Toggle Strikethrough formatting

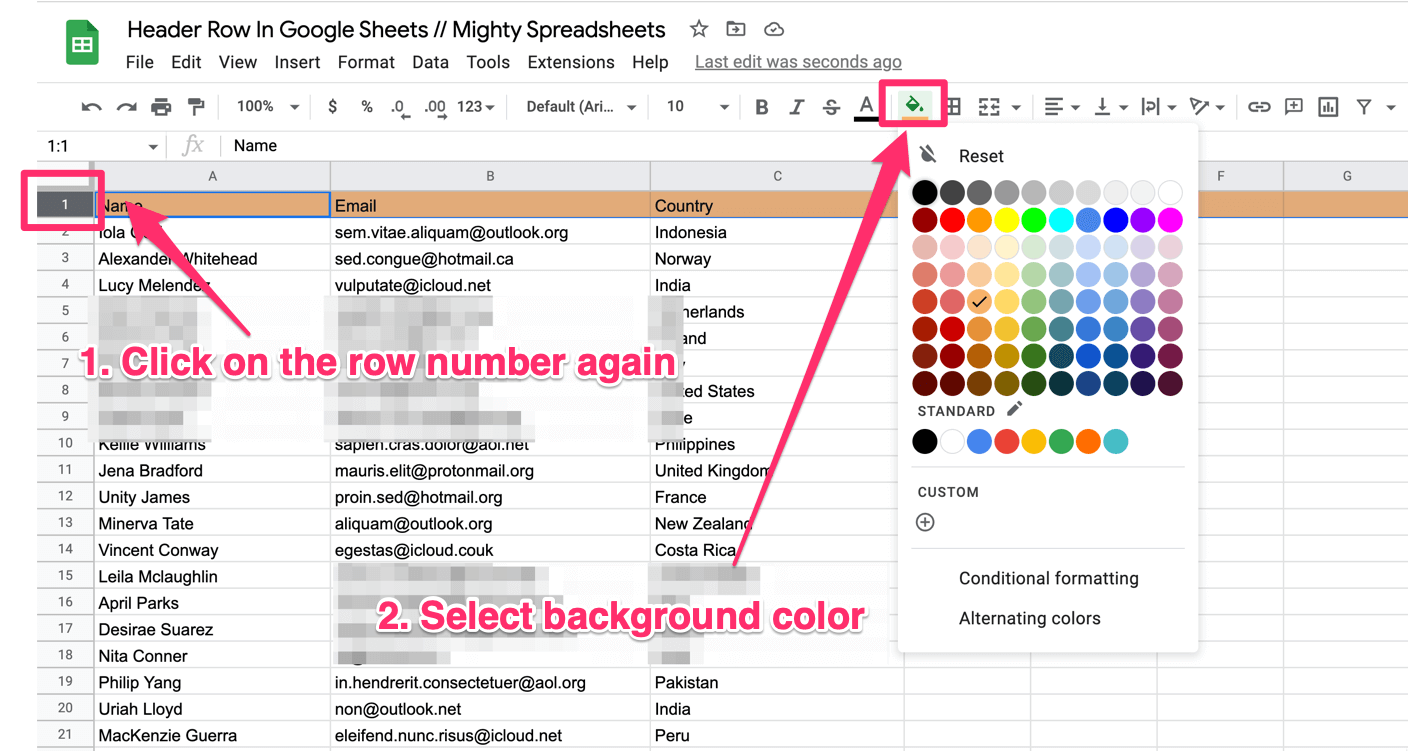(831, 107)
